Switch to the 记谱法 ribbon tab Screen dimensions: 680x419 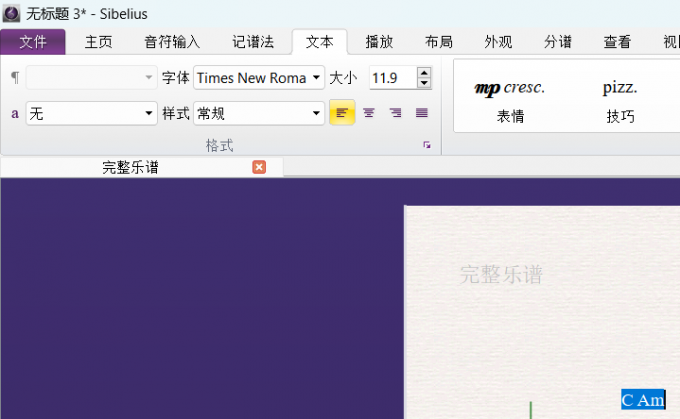(x=253, y=42)
